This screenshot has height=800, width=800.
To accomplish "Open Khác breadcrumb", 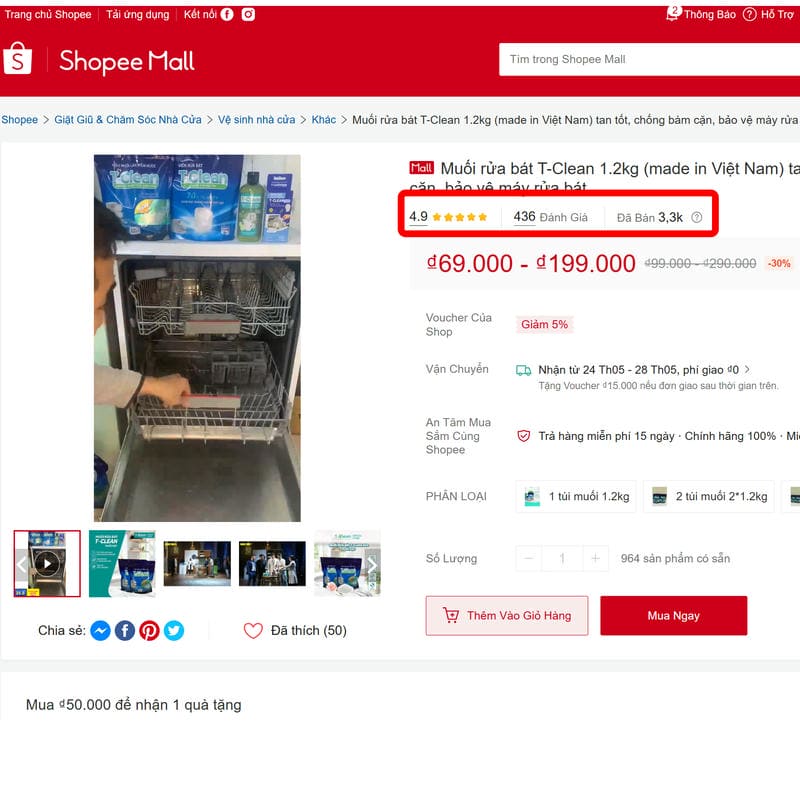I will point(324,119).
